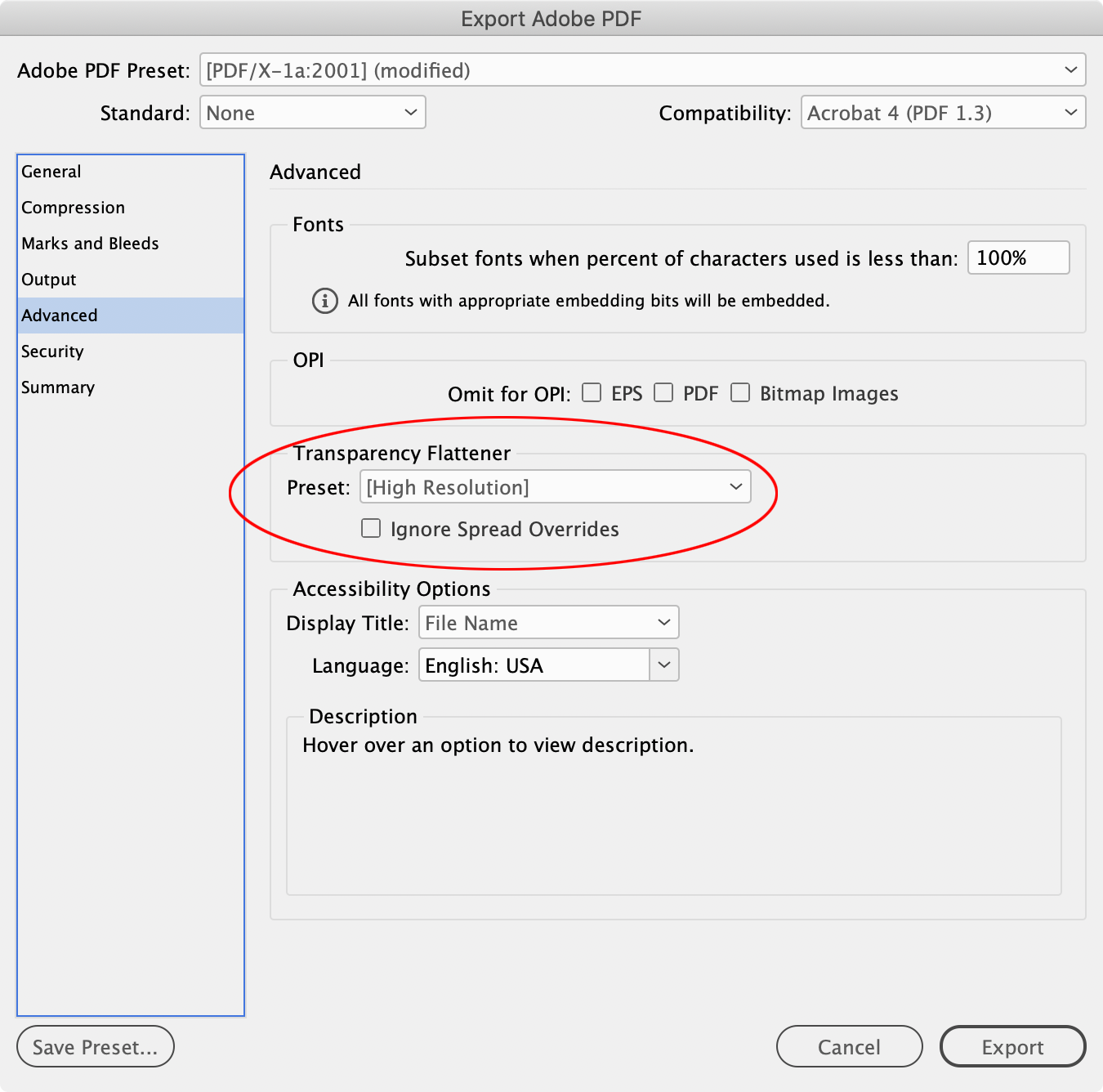This screenshot has height=1092, width=1103.
Task: Open the Display Title dropdown
Action: (x=547, y=622)
